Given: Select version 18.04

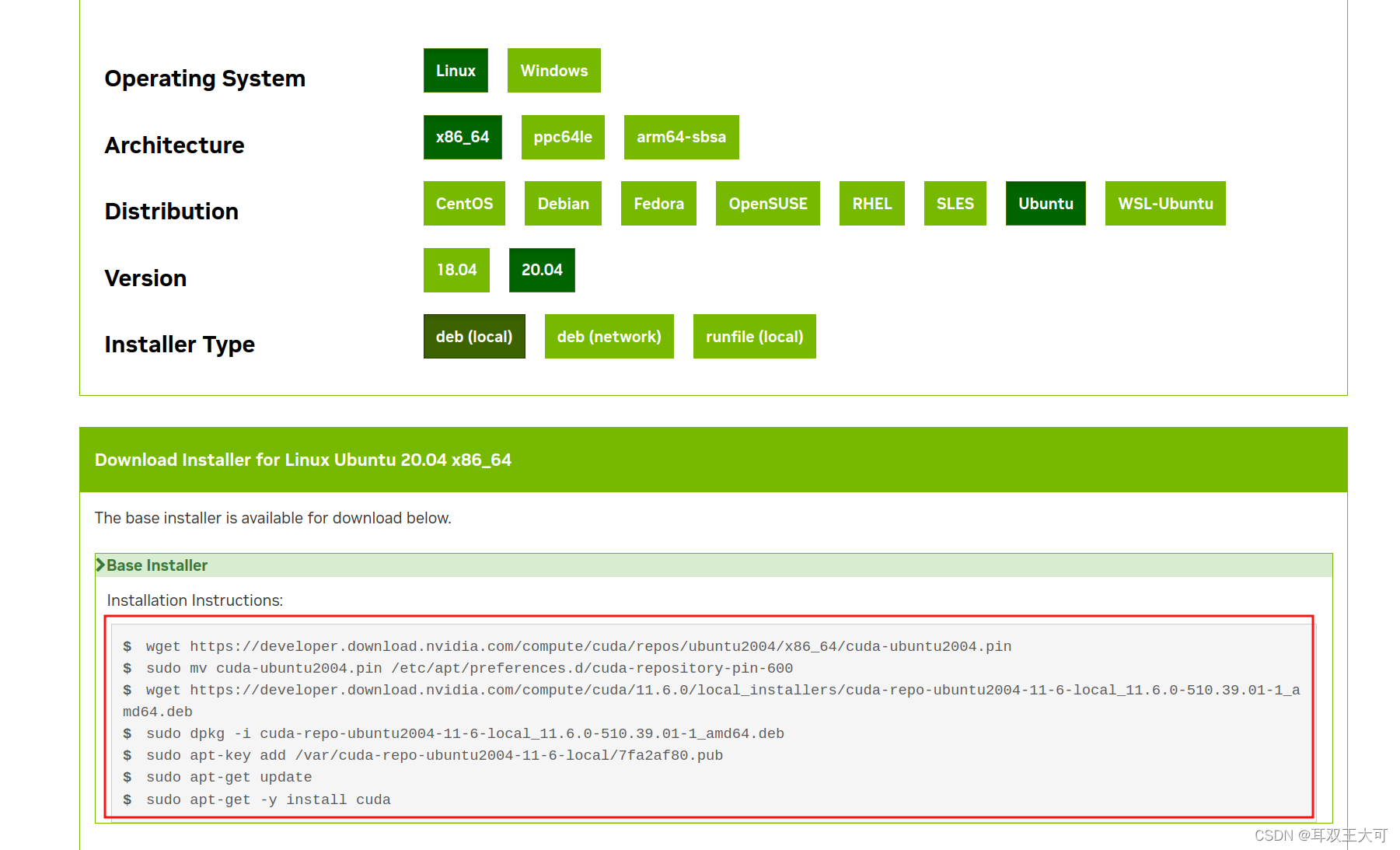Looking at the screenshot, I should 456,270.
